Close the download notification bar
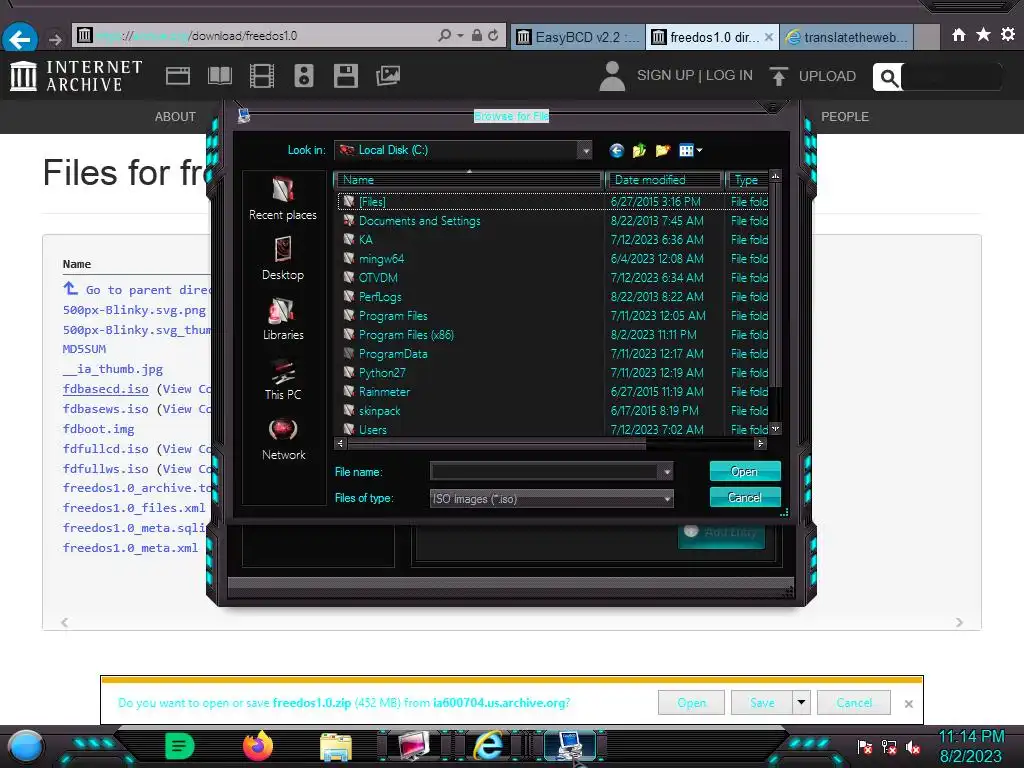The height and width of the screenshot is (768, 1024). pos(908,704)
